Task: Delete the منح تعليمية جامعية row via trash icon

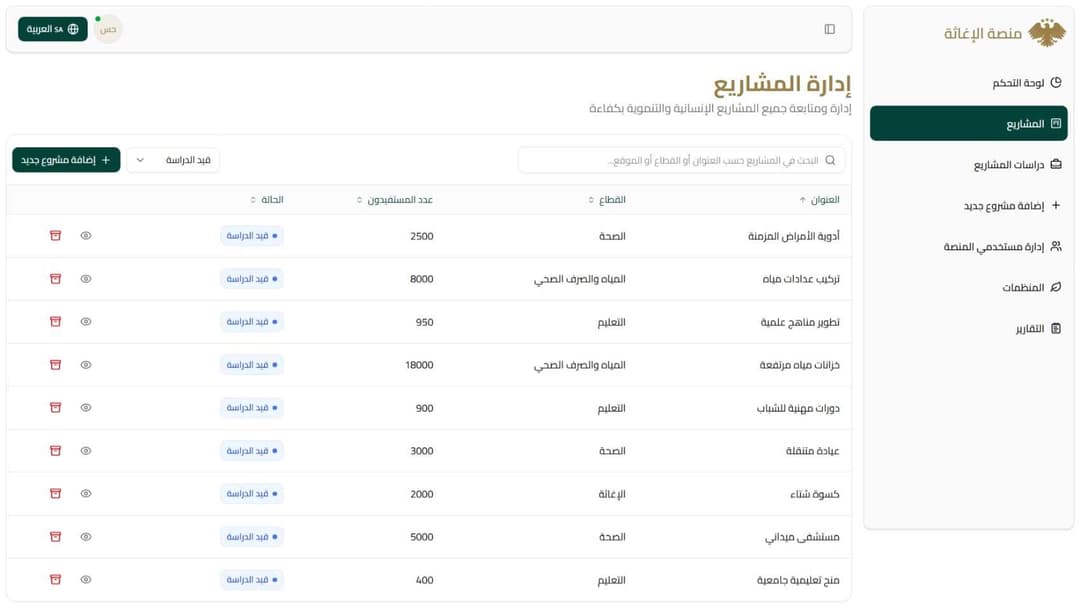Action: (55, 579)
